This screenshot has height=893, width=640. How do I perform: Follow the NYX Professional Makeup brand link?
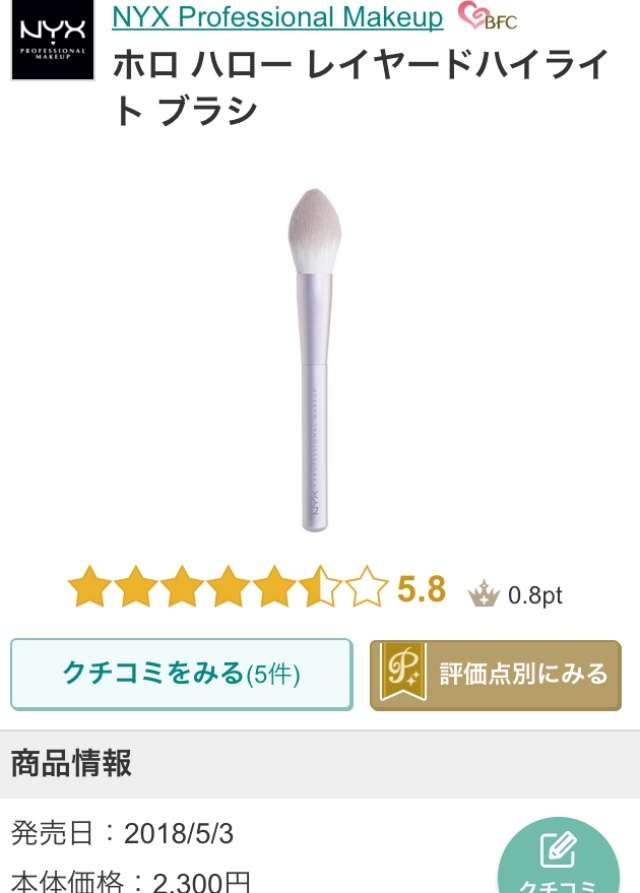point(277,17)
